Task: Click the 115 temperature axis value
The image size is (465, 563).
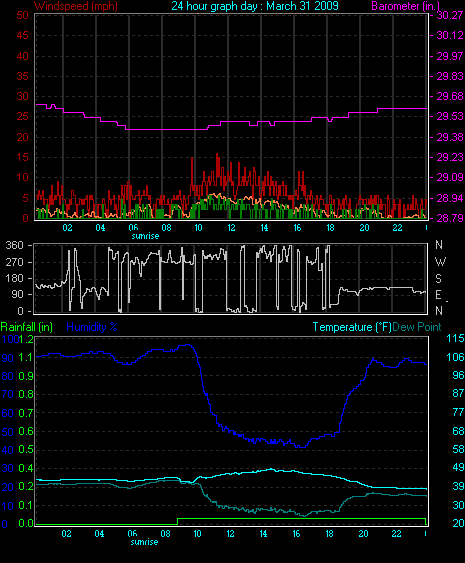Action: [455, 338]
